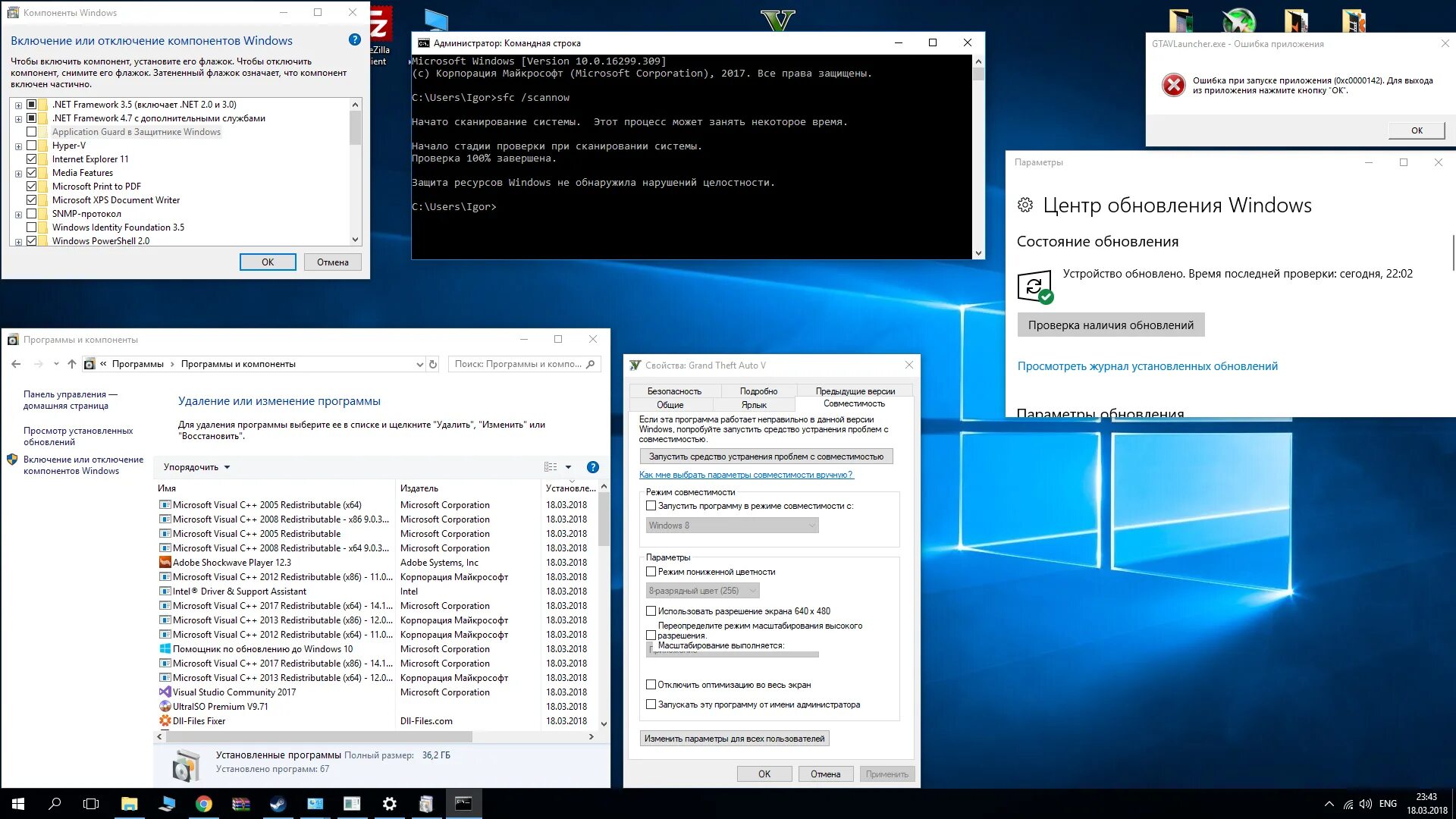Screen dimensions: 1456x819
Task: Click the search field in Programs and Features
Action: (518, 364)
